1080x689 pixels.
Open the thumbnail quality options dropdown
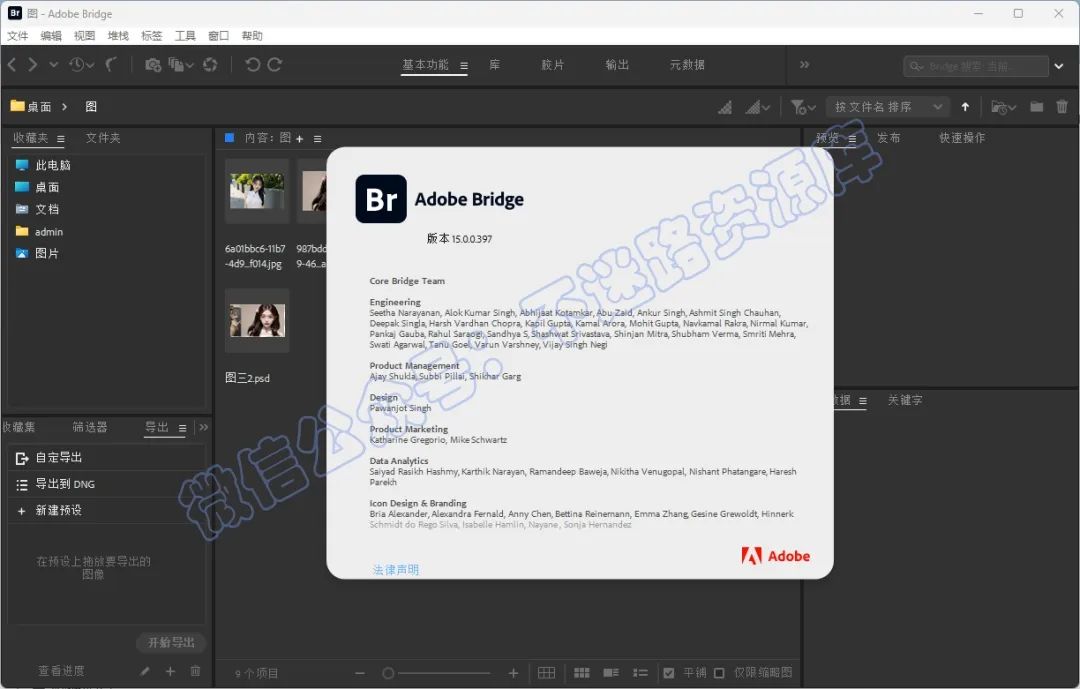click(x=758, y=107)
